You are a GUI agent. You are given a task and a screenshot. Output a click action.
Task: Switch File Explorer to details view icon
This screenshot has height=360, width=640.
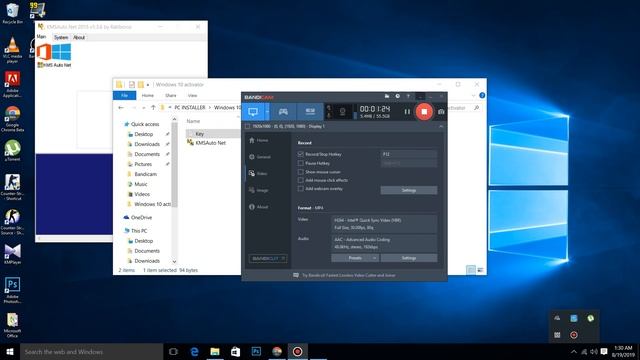point(471,270)
